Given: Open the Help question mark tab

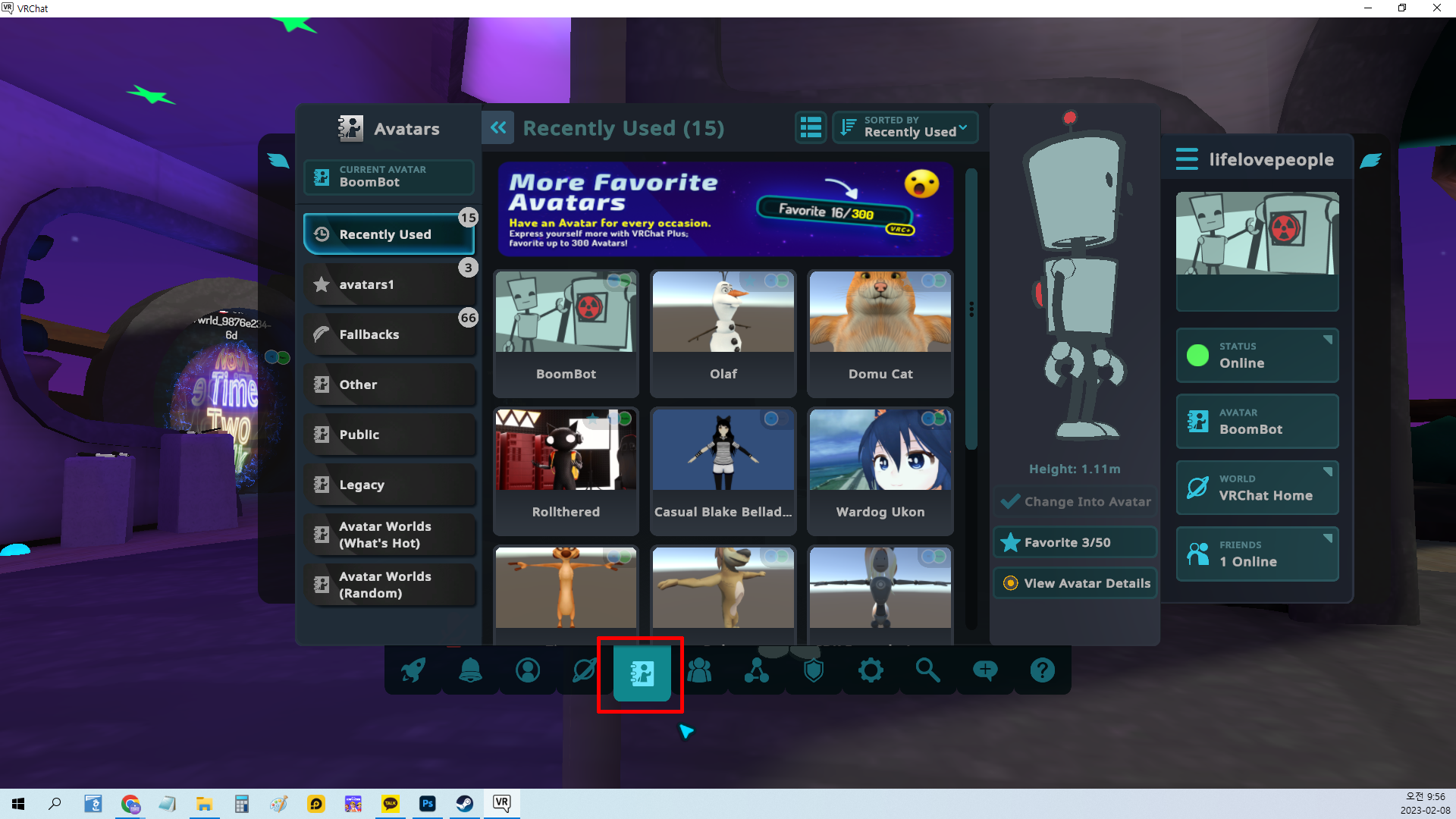Looking at the screenshot, I should click(1043, 670).
